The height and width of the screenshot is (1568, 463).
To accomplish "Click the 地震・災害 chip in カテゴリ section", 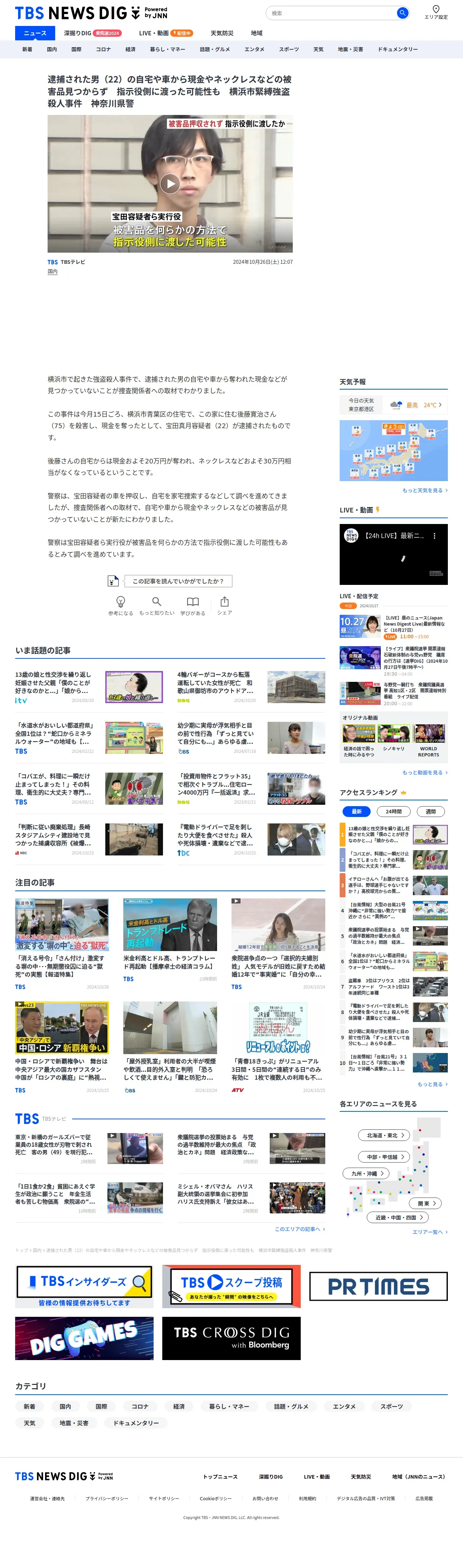I will coord(74,1423).
